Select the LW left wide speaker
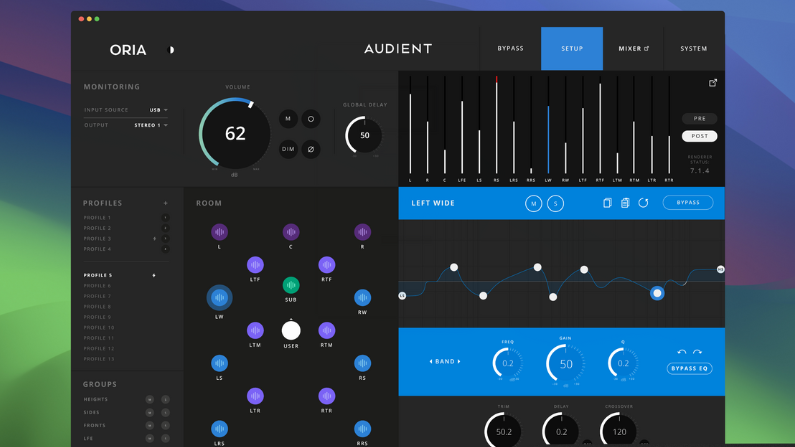795x447 pixels. tap(220, 297)
